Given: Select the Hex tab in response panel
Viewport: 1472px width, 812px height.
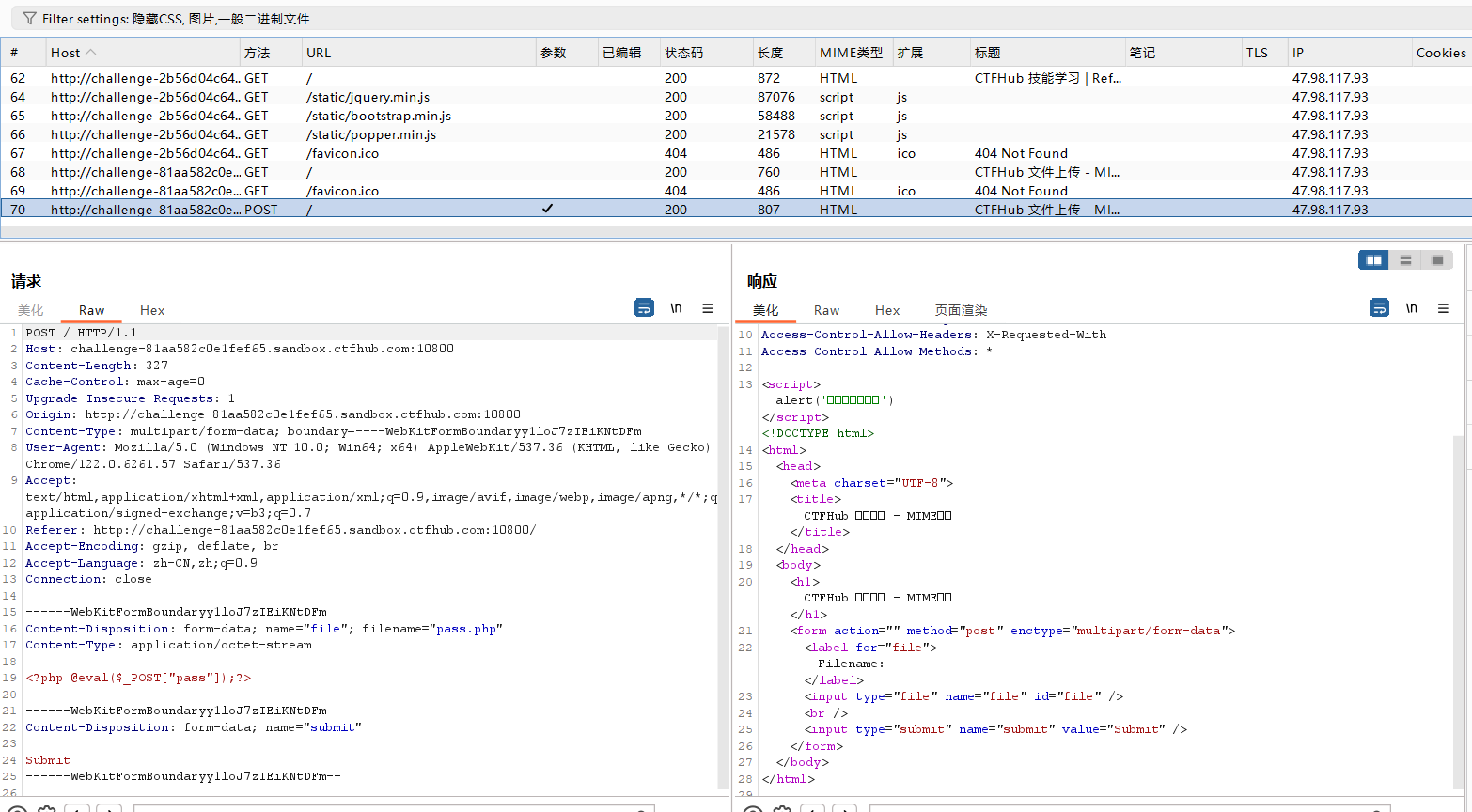Looking at the screenshot, I should pyautogui.click(x=887, y=310).
